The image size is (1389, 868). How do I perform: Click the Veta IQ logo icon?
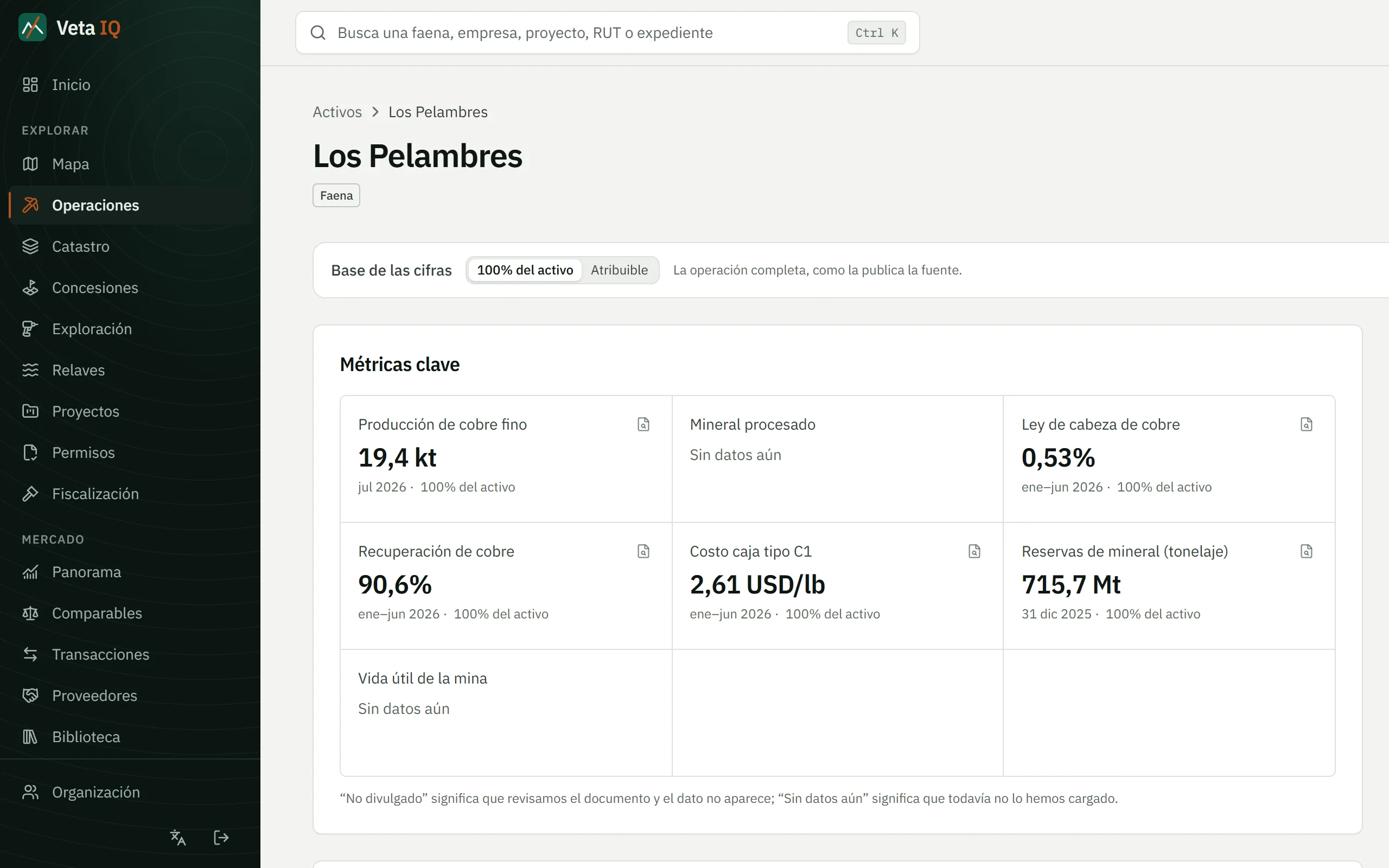(32, 28)
